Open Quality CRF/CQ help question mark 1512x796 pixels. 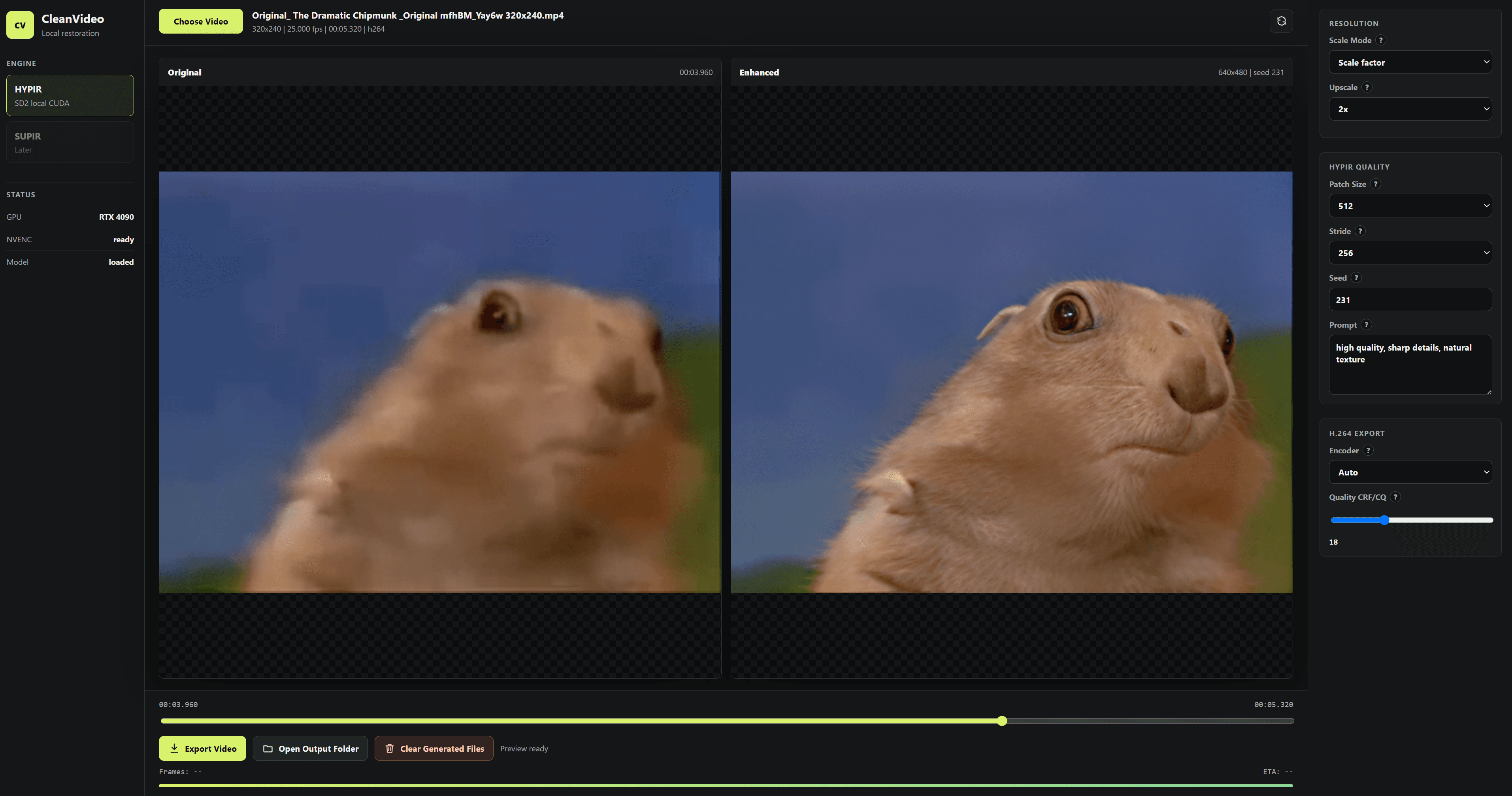coord(1396,497)
